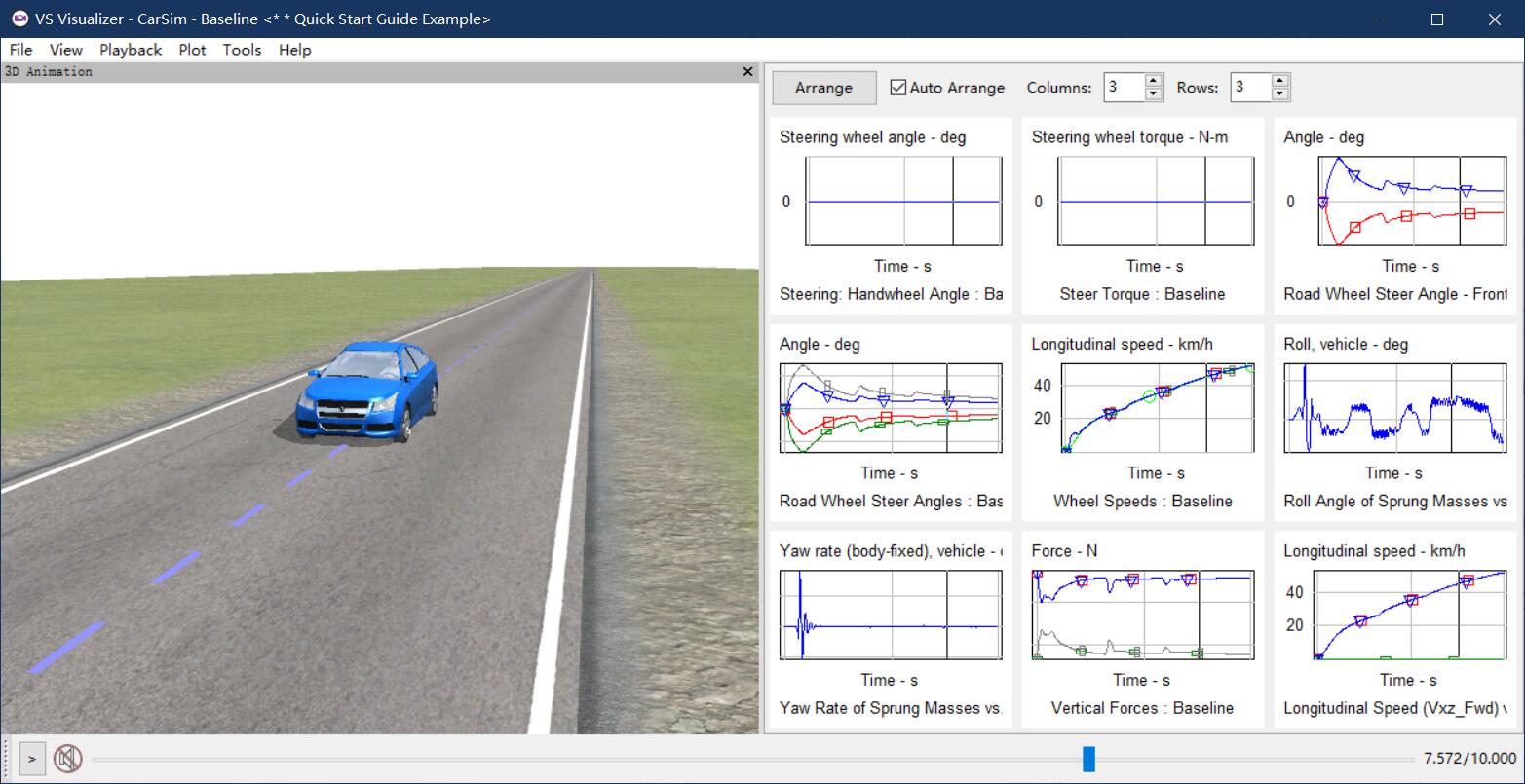Screen dimensions: 1525x784
Task: Increase the Columns value
Action: [1154, 81]
